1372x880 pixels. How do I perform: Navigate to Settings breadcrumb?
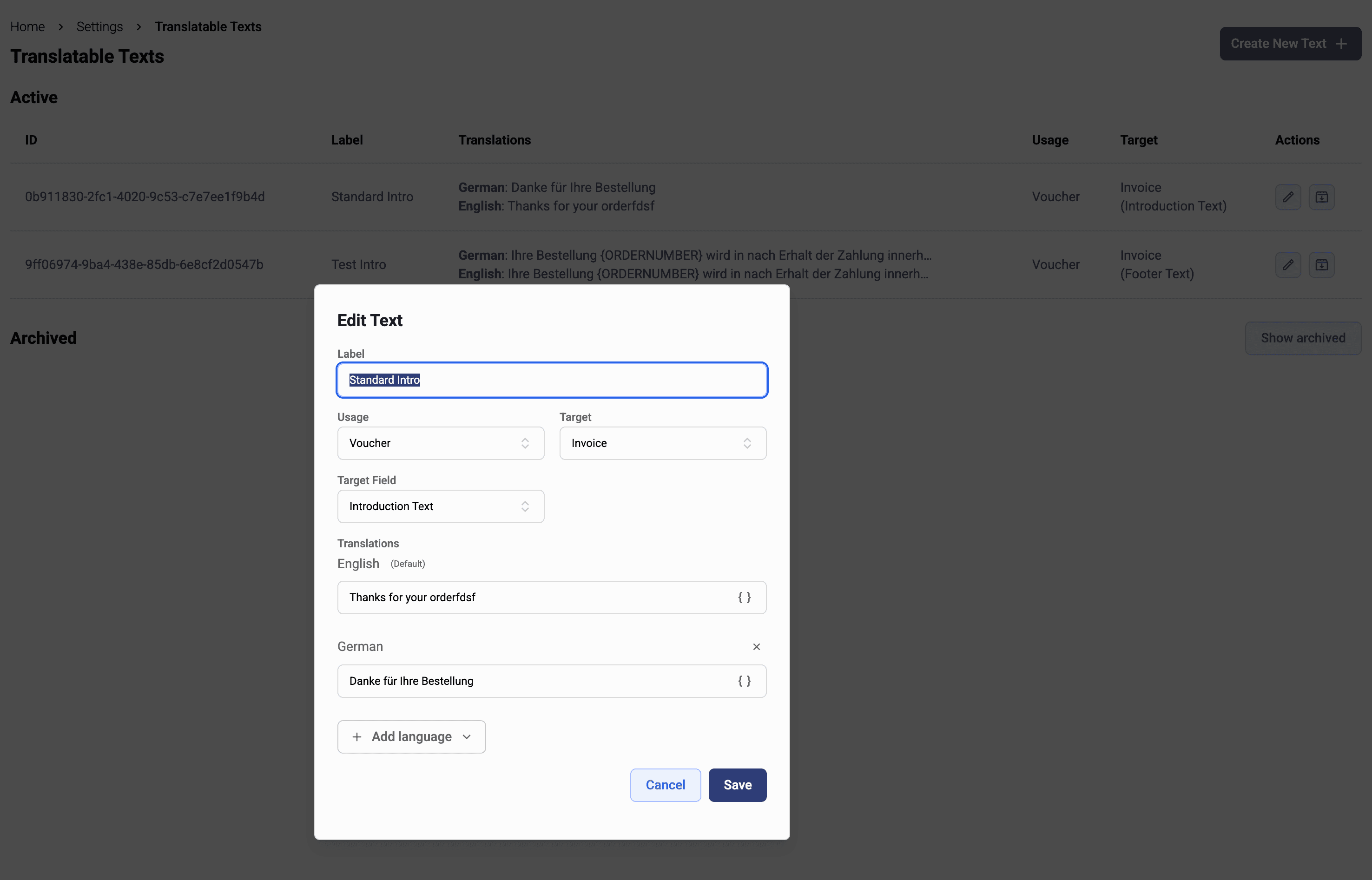[x=99, y=27]
